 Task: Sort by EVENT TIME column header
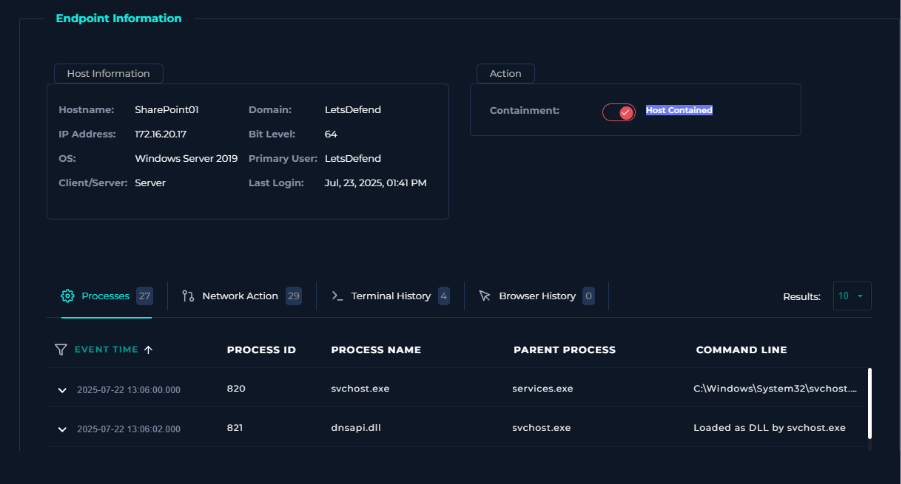pyautogui.click(x=106, y=349)
